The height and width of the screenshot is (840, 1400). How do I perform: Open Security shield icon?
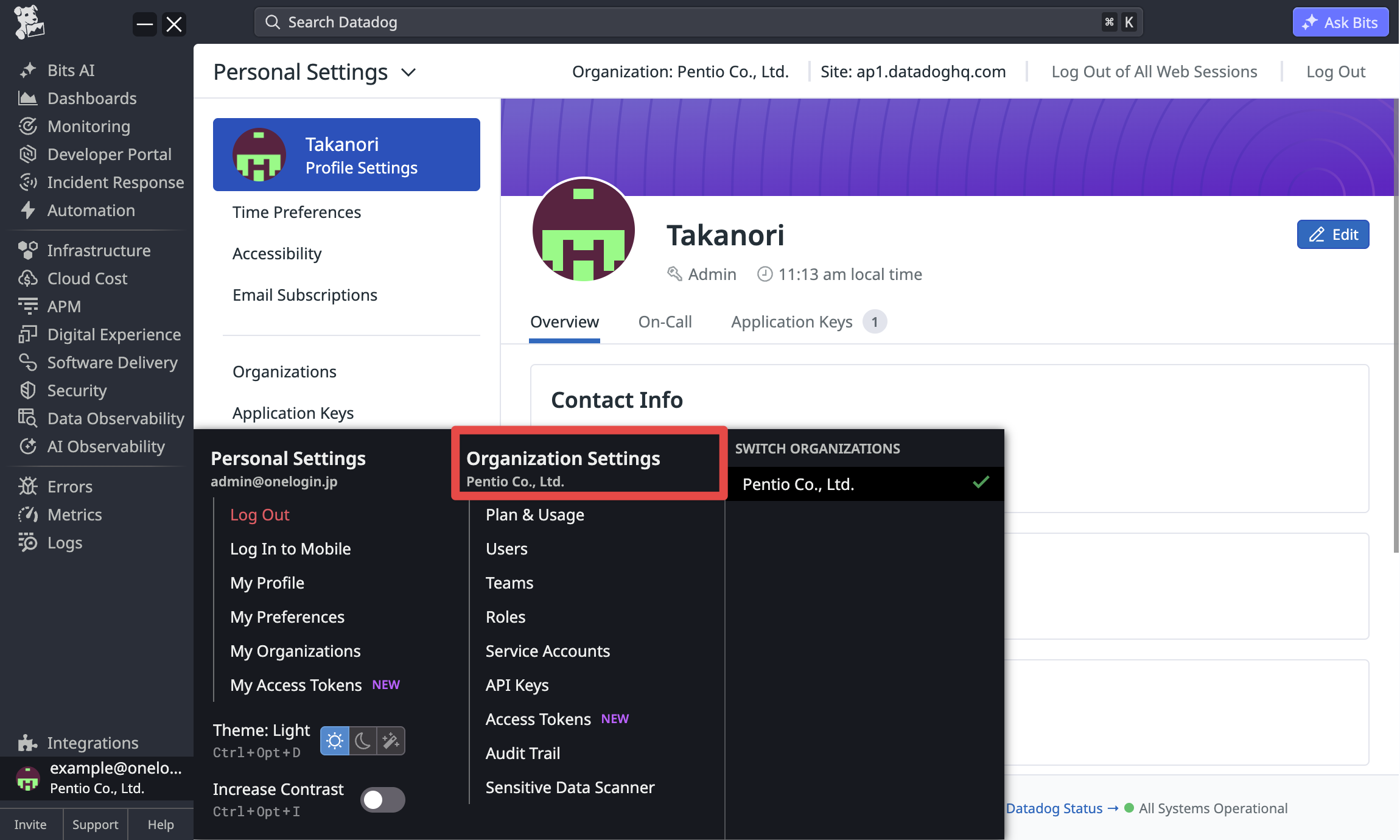pos(27,390)
